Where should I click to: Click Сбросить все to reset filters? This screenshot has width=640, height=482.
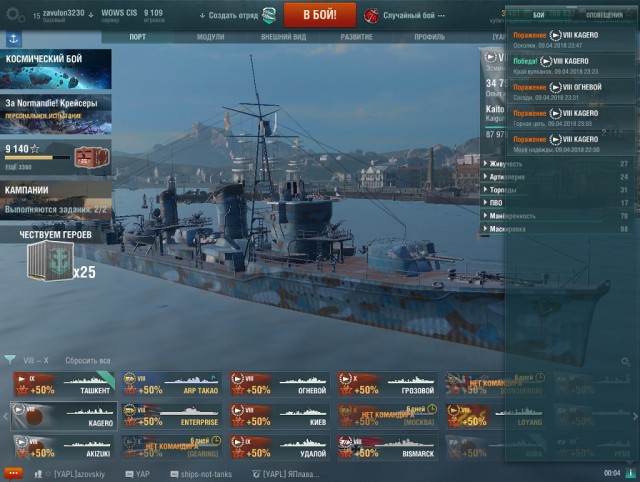[x=88, y=361]
